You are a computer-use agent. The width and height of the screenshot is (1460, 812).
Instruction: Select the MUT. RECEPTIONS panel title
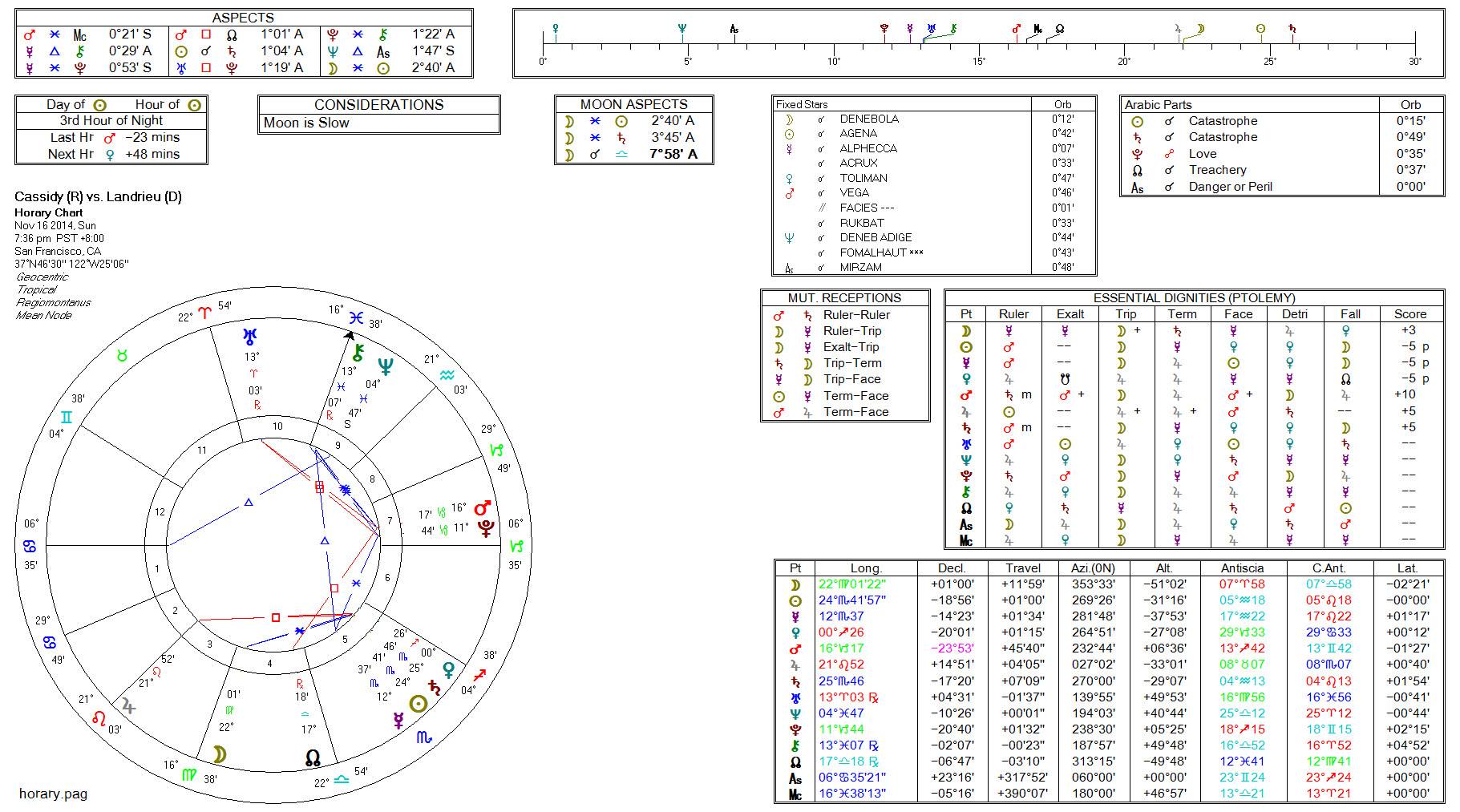click(x=844, y=297)
